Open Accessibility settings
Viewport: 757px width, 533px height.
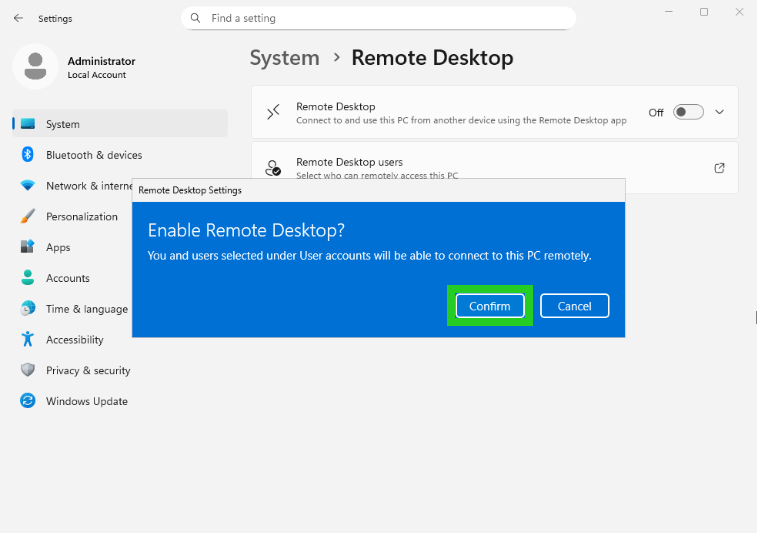72,340
